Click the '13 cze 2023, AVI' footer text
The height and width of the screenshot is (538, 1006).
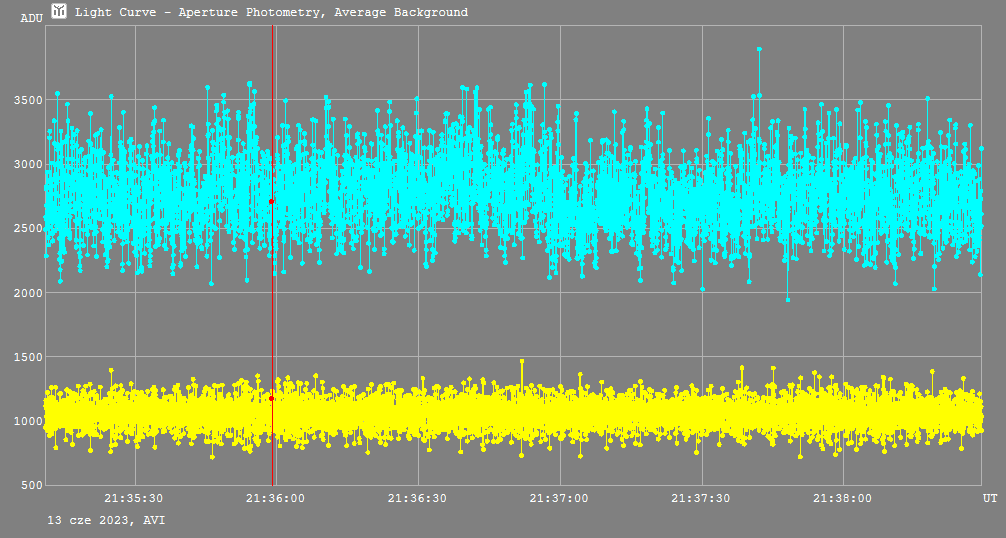(106, 520)
